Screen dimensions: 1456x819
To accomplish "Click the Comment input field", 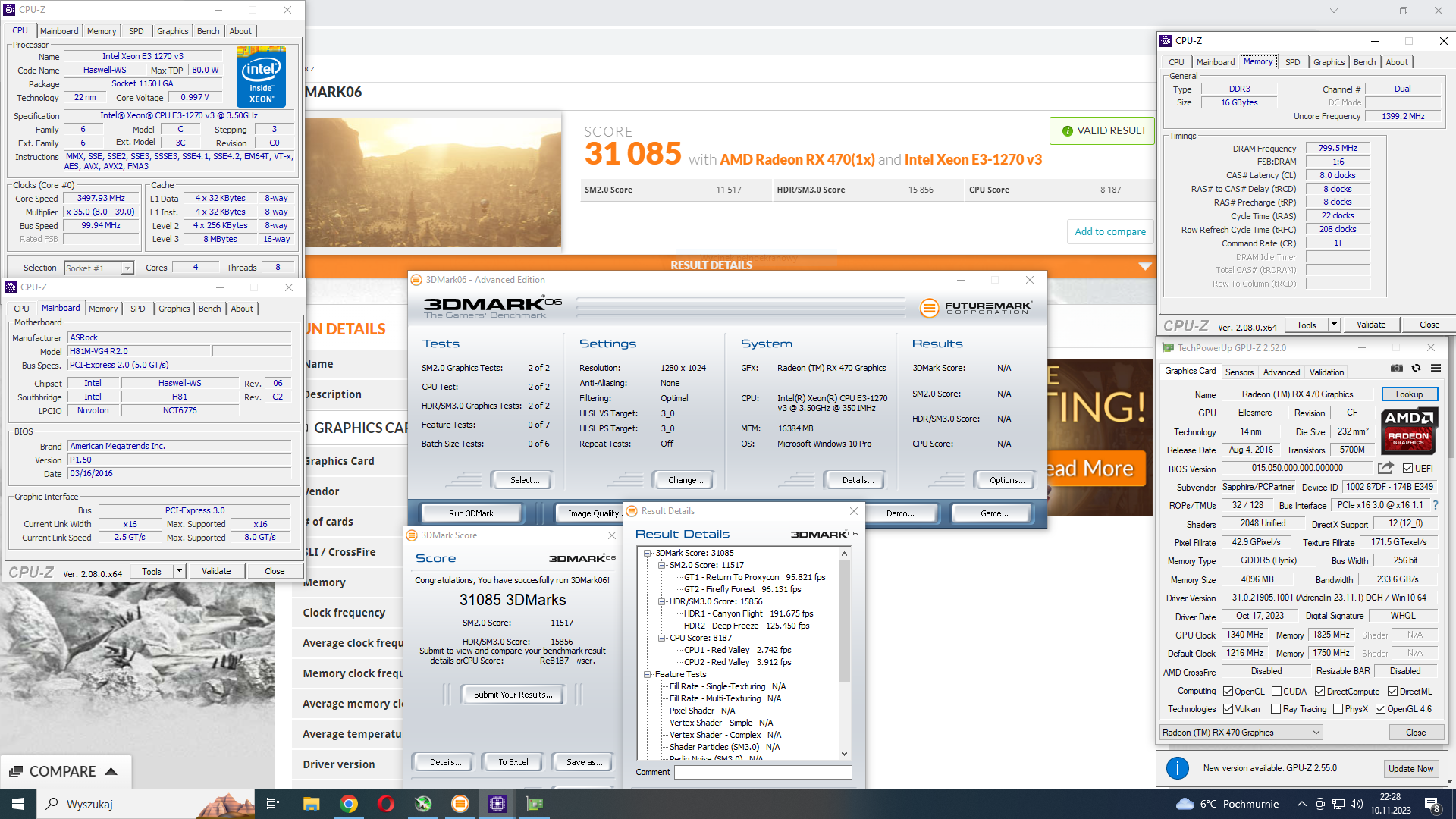I will [763, 772].
